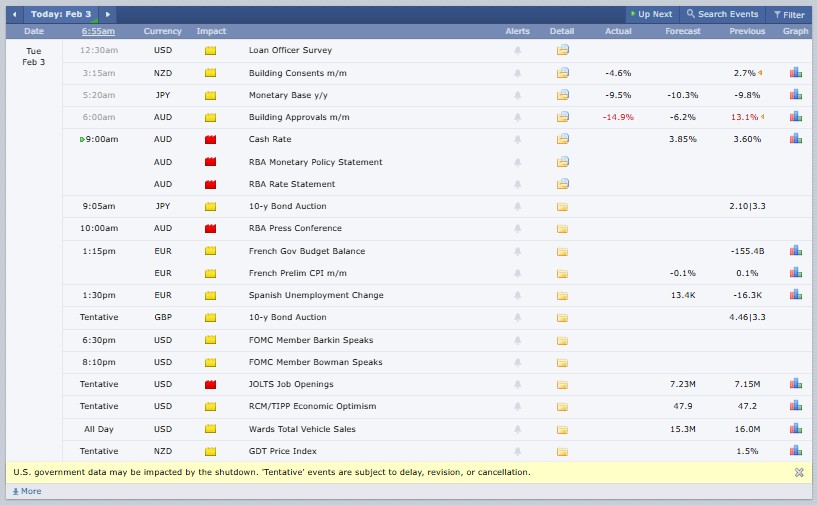Select the French Prelim CPI m/m event
The image size is (817, 505).
click(x=298, y=273)
